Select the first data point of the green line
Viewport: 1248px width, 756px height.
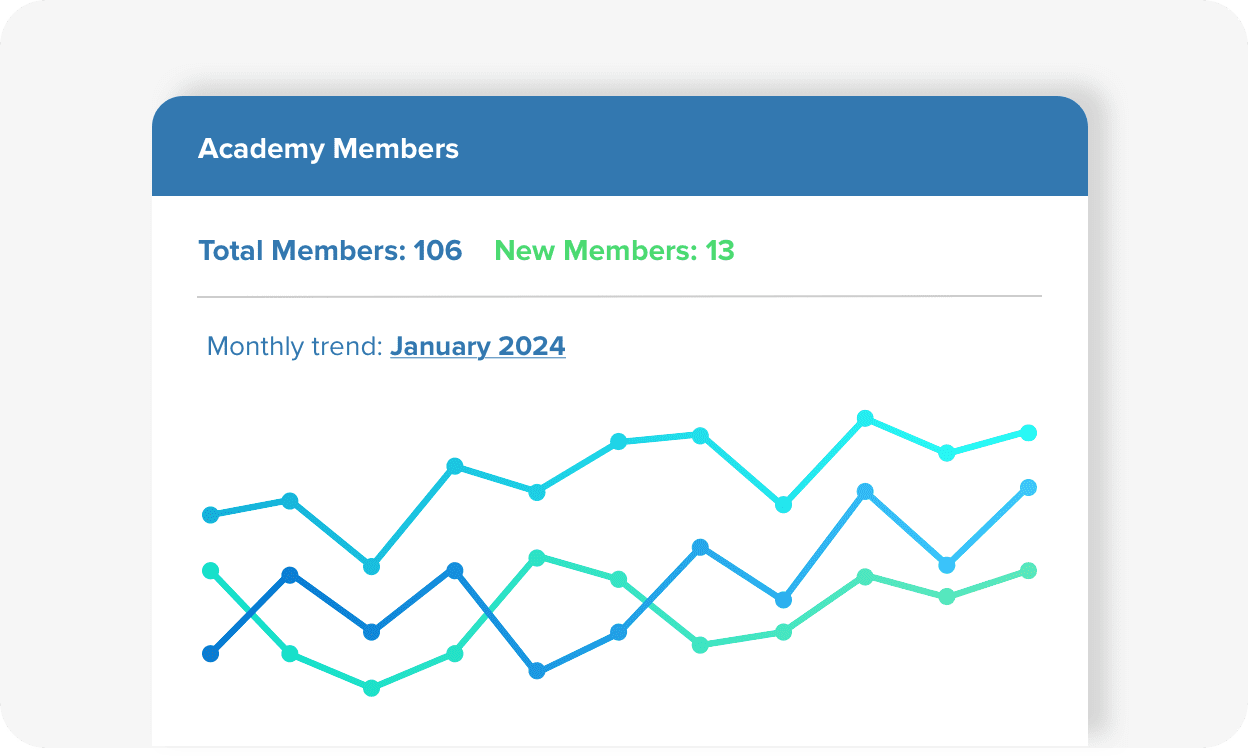210,571
